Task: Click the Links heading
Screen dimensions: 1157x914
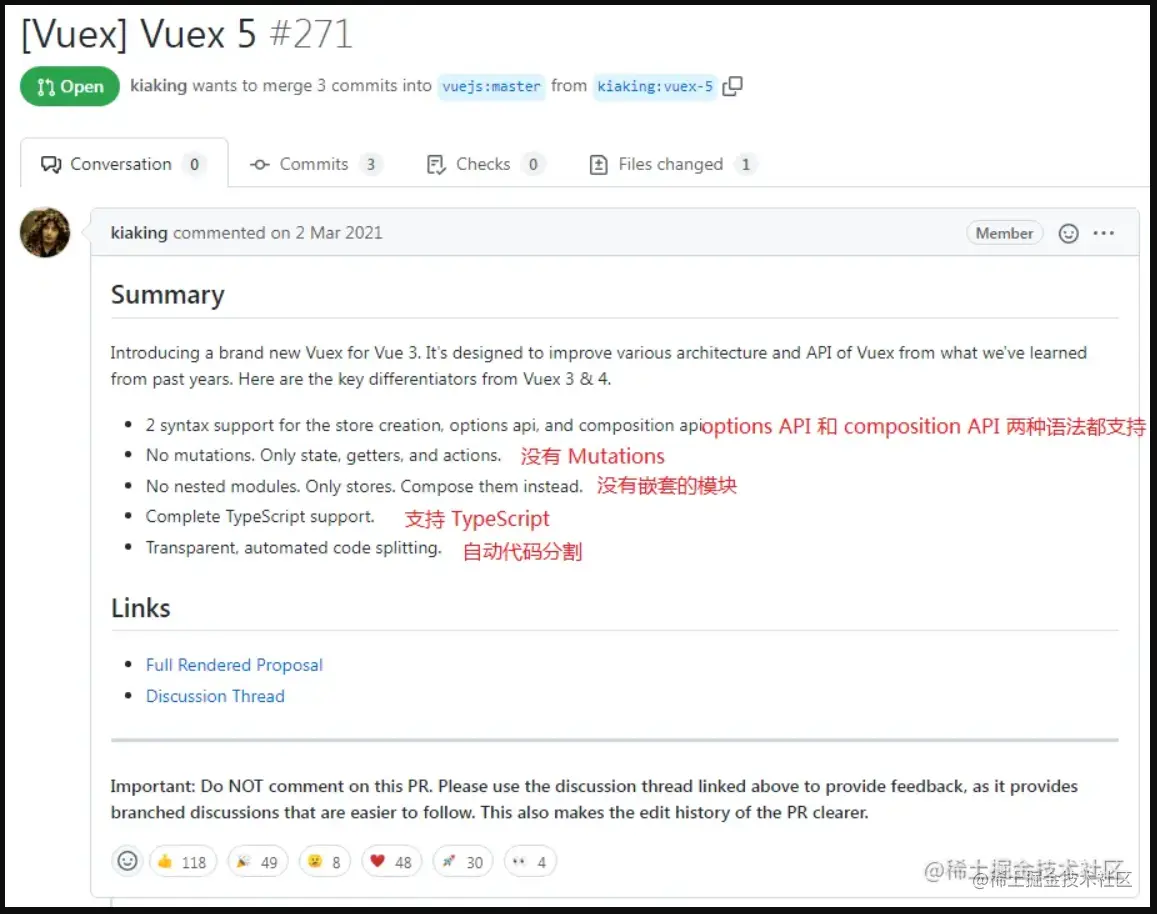Action: point(140,608)
